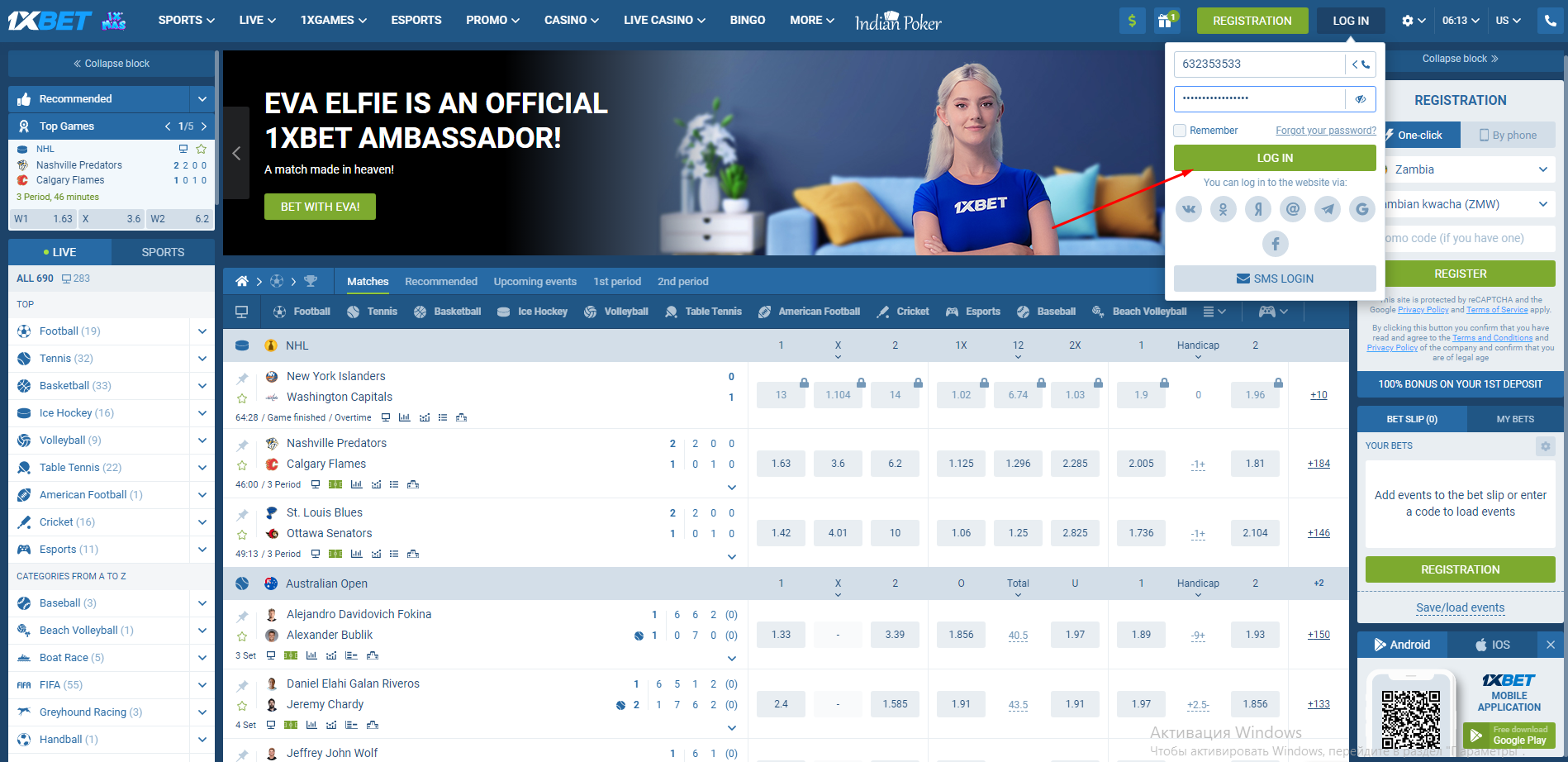Go to previous banner slide arrow
Viewport: 1568px width, 762px height.
(x=236, y=153)
